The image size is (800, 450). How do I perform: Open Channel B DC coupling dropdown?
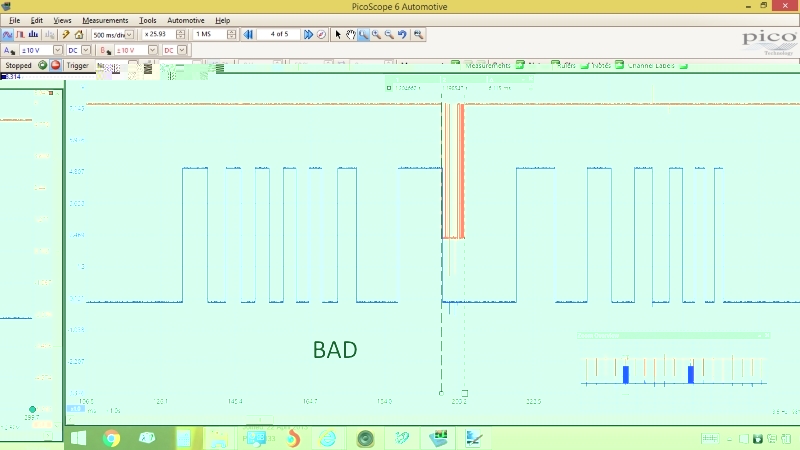coord(182,50)
